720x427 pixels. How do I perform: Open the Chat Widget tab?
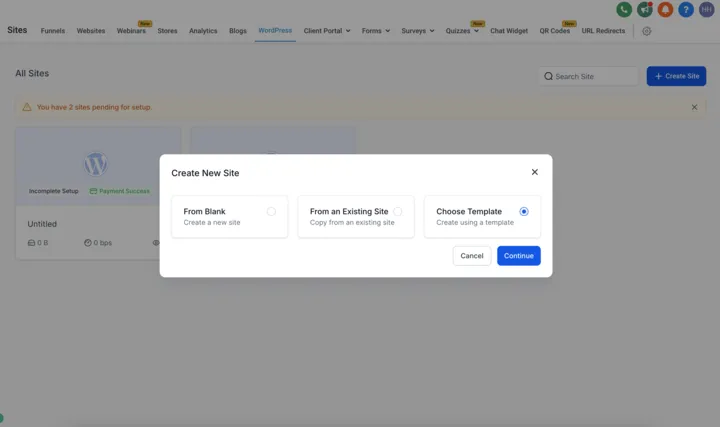pyautogui.click(x=509, y=31)
